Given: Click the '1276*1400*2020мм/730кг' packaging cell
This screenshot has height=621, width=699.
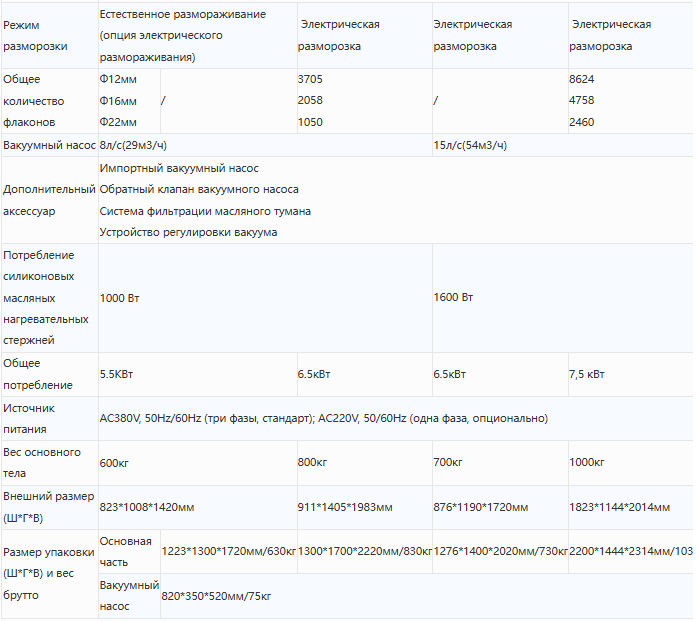Looking at the screenshot, I should (x=500, y=551).
